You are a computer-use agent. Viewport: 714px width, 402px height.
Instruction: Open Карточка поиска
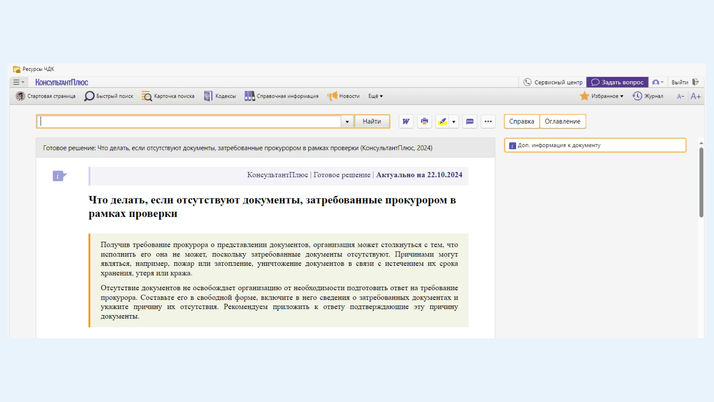pyautogui.click(x=168, y=96)
